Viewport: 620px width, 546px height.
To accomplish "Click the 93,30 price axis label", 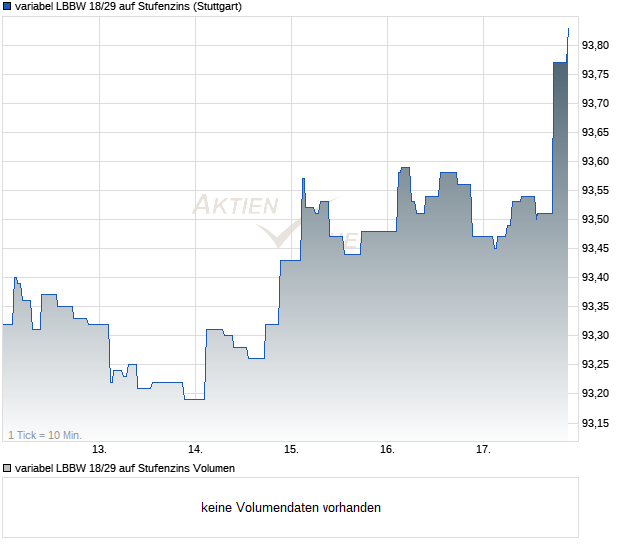I will coord(595,335).
